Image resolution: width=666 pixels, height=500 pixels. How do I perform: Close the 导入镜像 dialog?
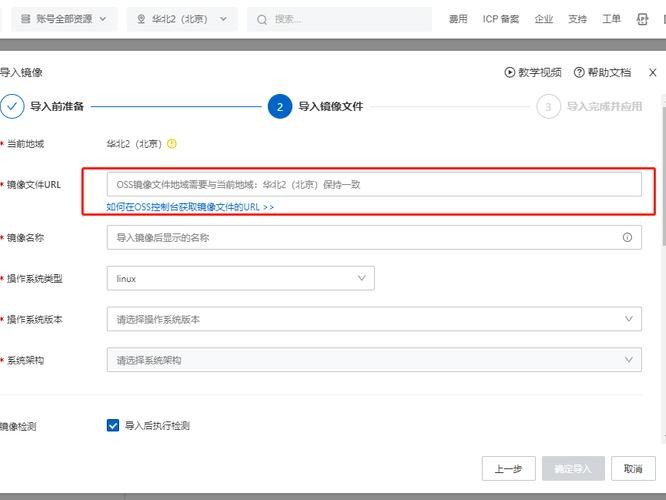[653, 73]
